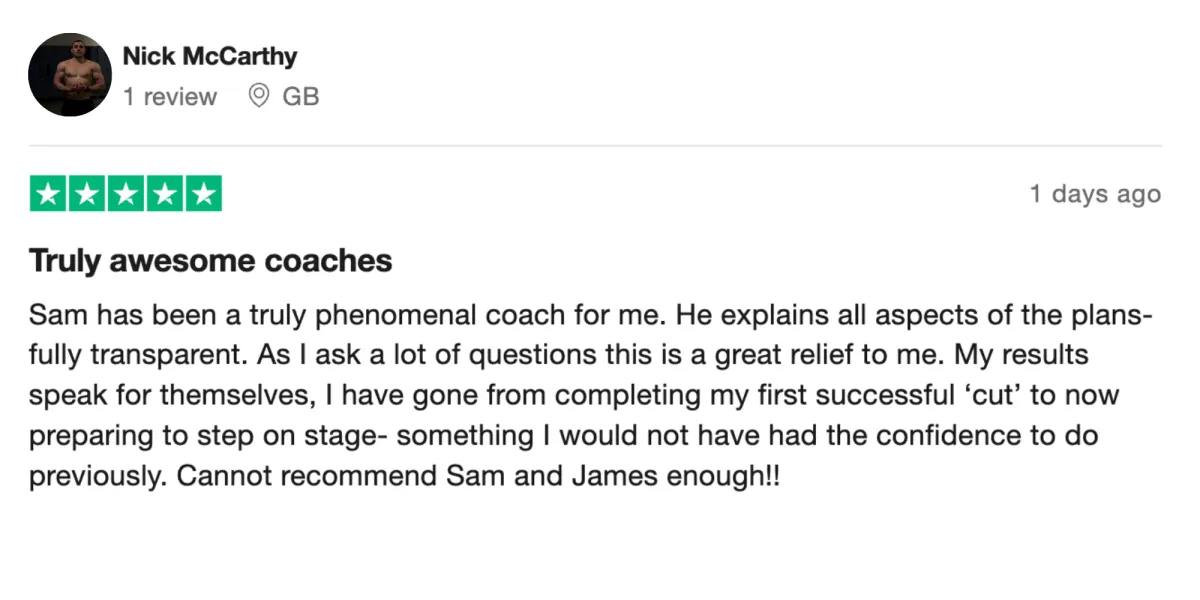The width and height of the screenshot is (1200, 600).
Task: Click the reviewer name Nick McCarthy
Action: click(x=210, y=56)
